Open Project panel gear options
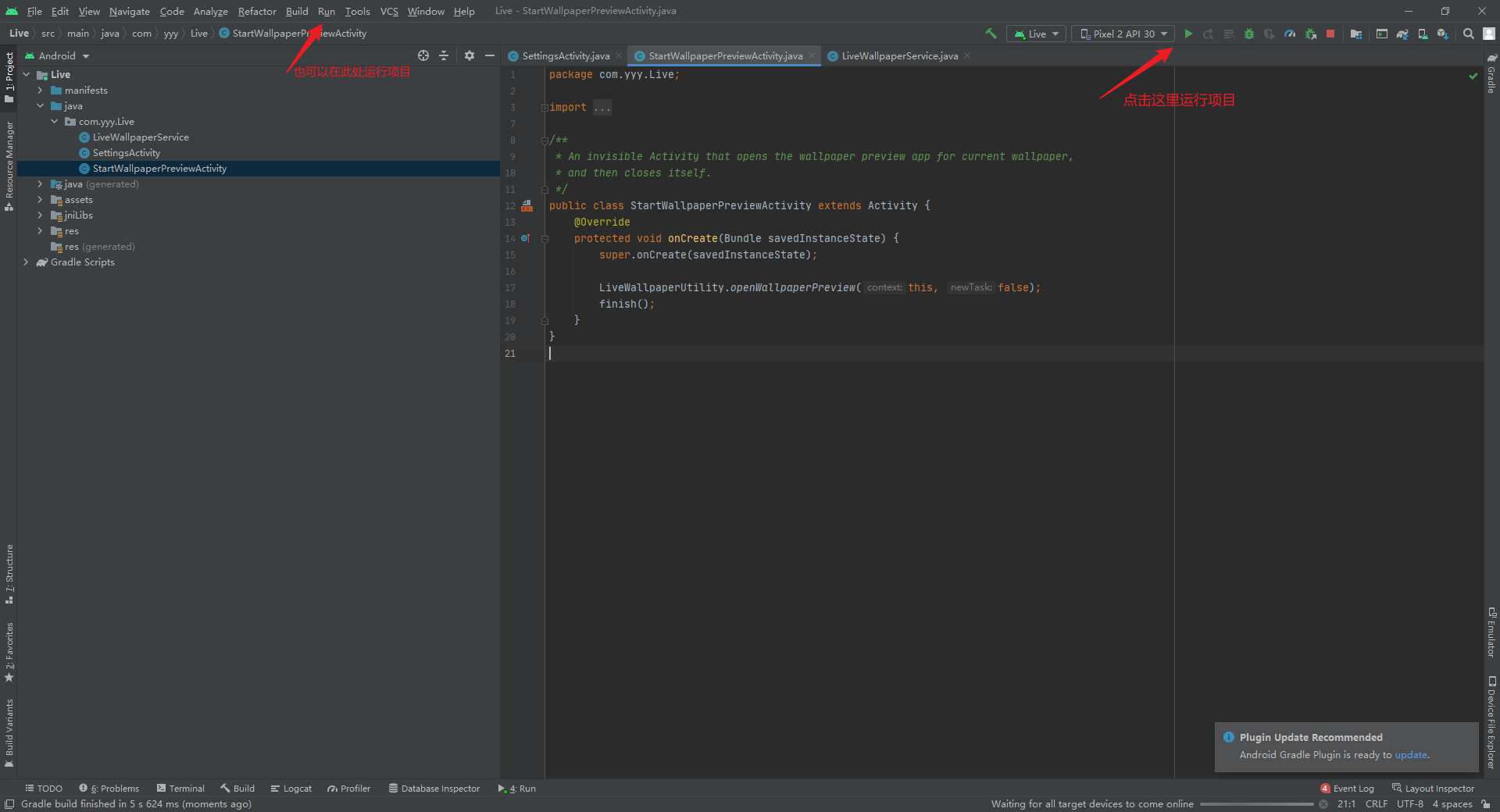The width and height of the screenshot is (1500, 812). tap(470, 55)
